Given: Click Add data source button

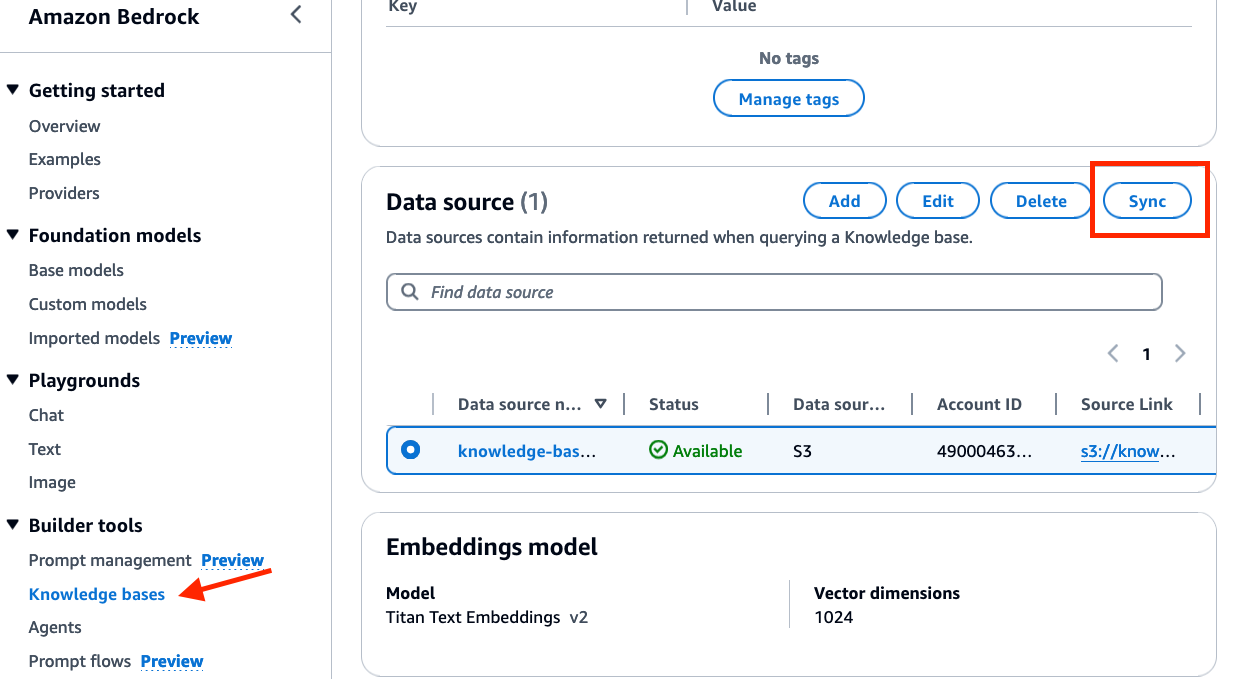Looking at the screenshot, I should (x=845, y=201).
